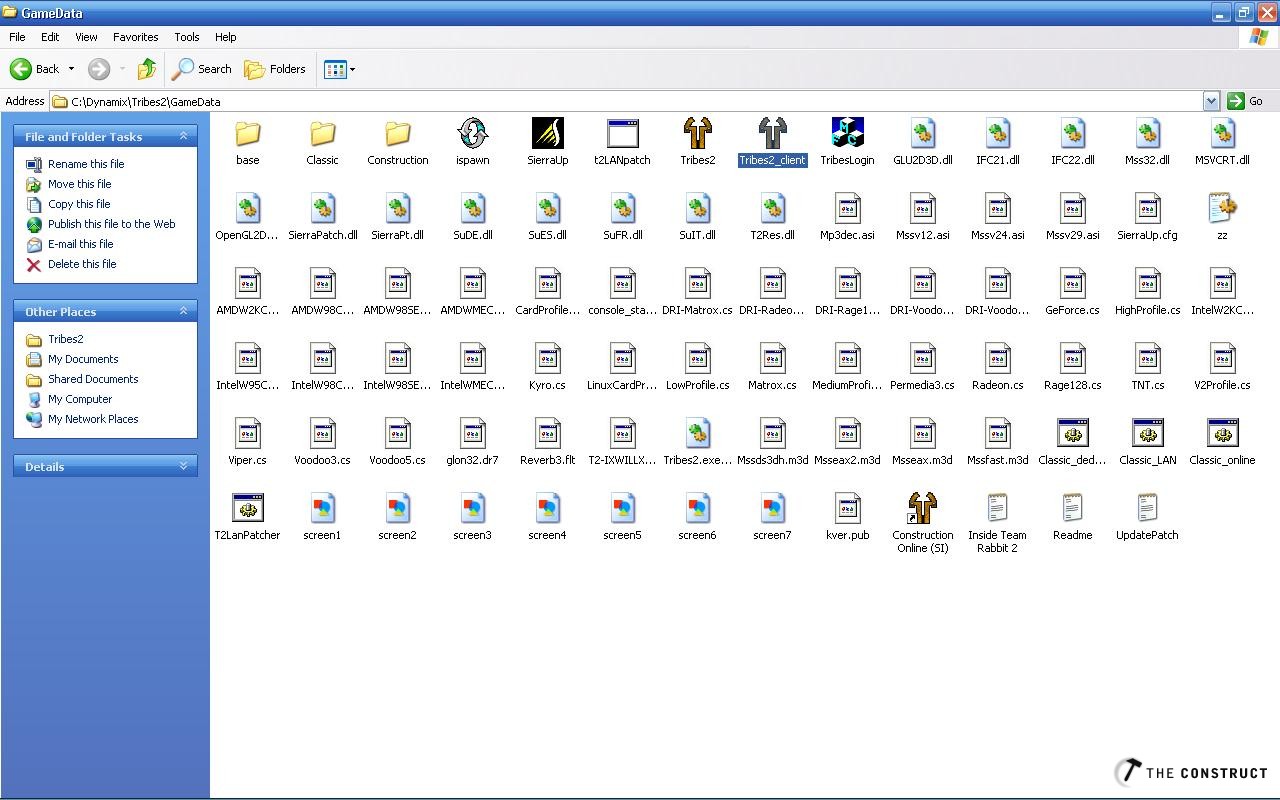Click Delete this file
Screen dimensions: 1280x800
click(82, 264)
